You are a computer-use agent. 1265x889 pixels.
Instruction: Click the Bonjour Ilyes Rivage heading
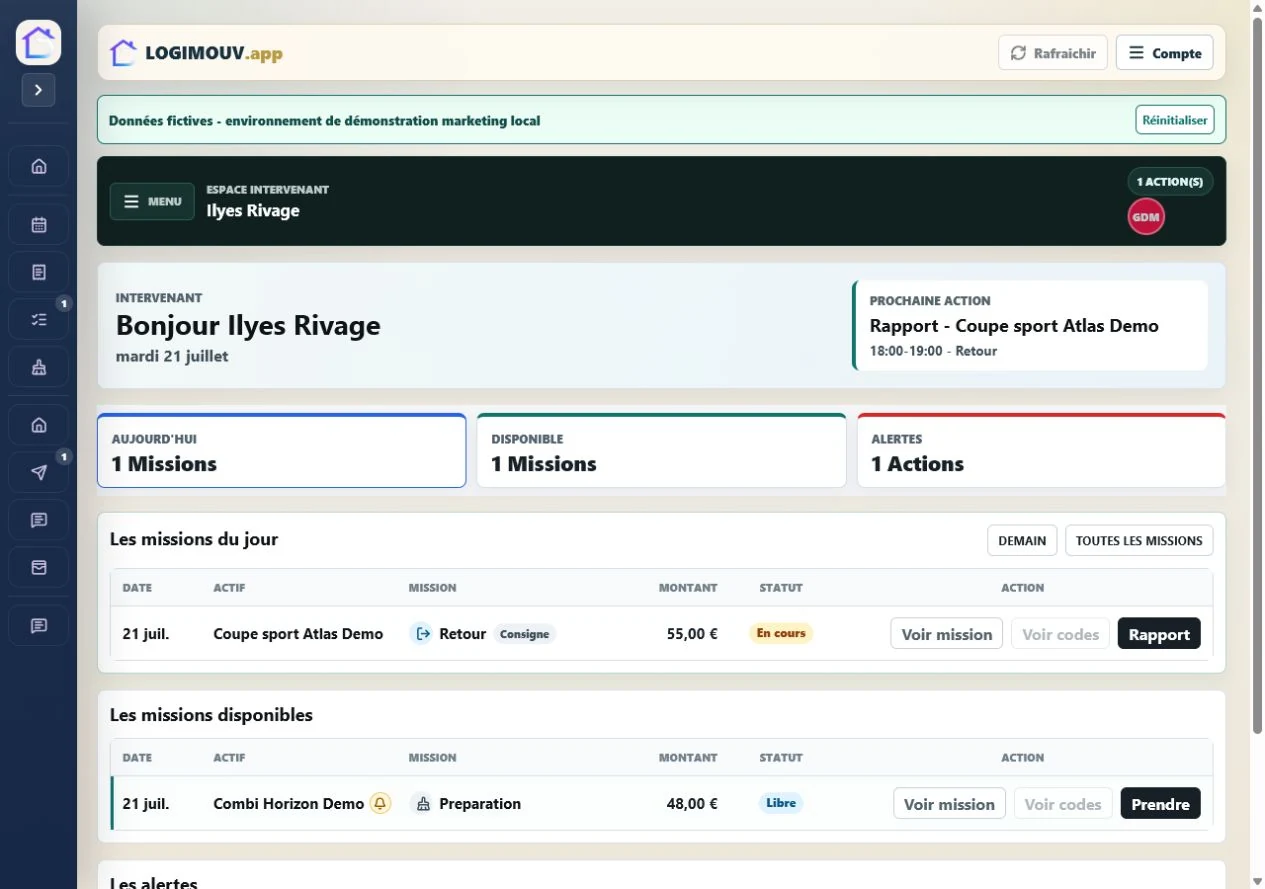click(x=248, y=326)
